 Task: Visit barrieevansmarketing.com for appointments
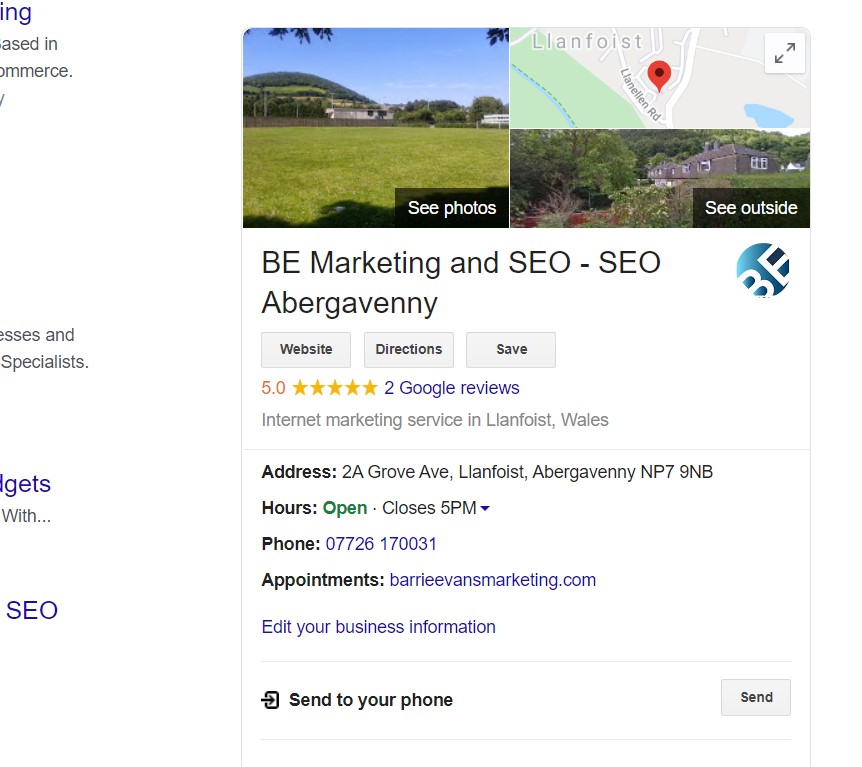pos(492,579)
